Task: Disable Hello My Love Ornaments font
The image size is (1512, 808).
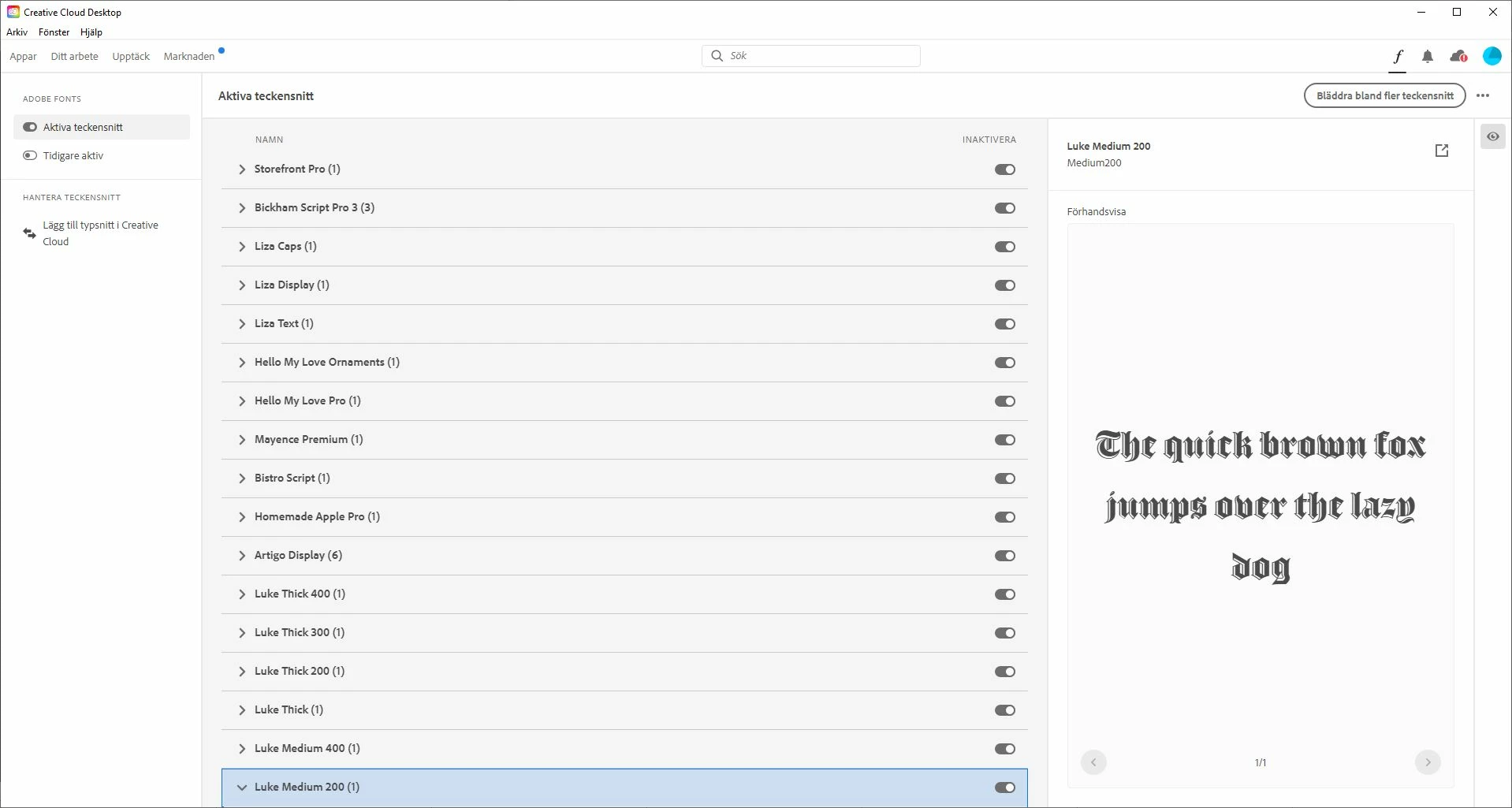Action: click(x=1005, y=363)
